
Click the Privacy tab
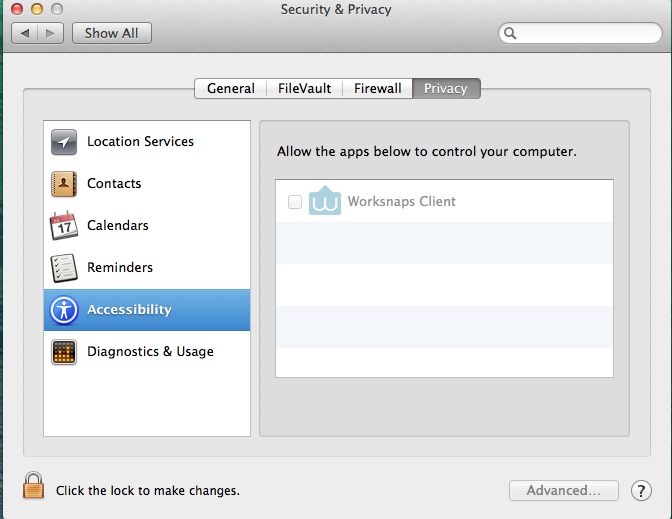pos(446,89)
